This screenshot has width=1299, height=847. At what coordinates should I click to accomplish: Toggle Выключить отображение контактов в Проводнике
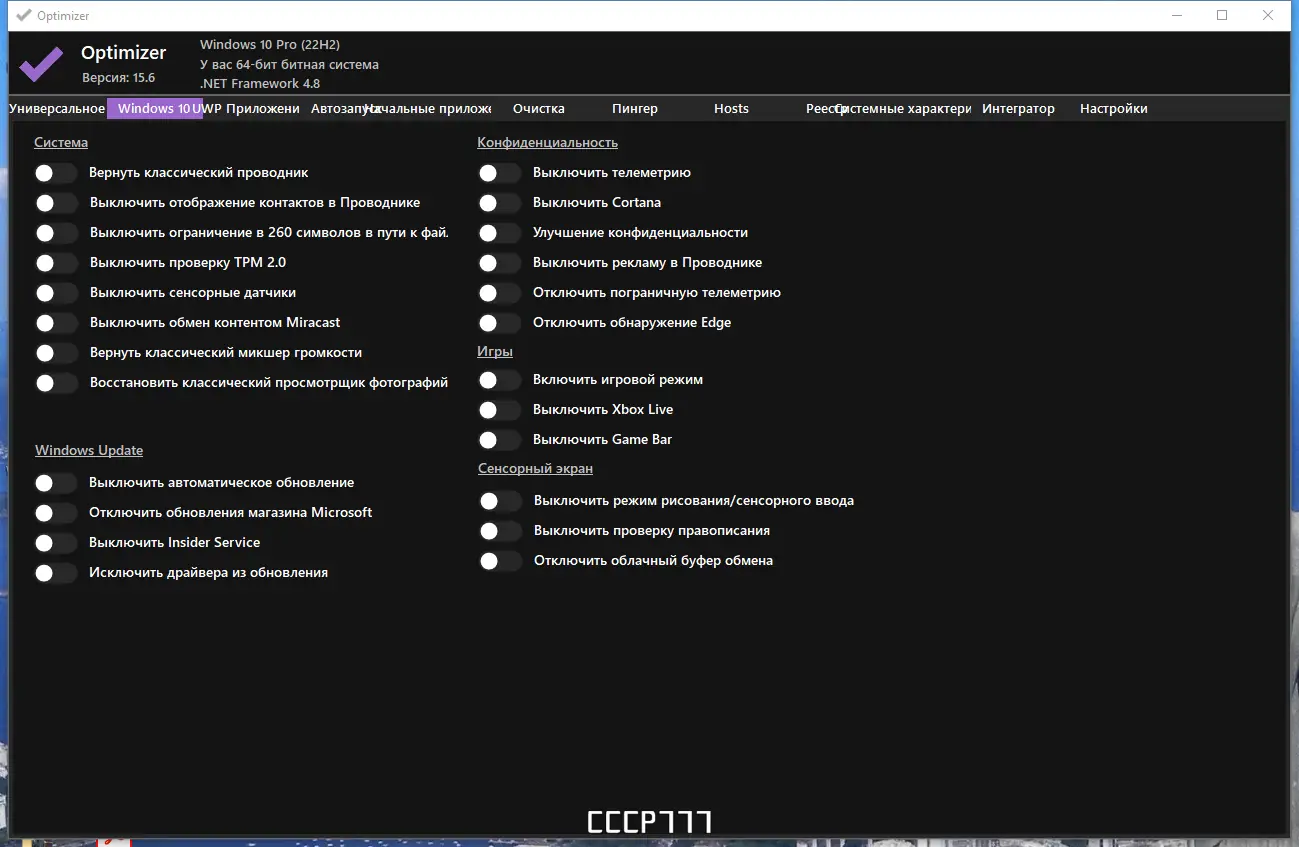pos(56,203)
